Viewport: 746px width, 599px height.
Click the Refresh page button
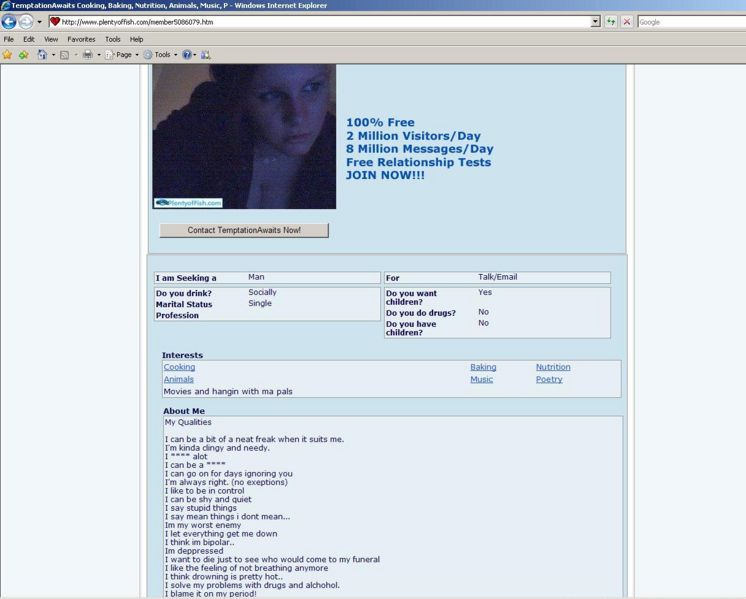point(611,21)
